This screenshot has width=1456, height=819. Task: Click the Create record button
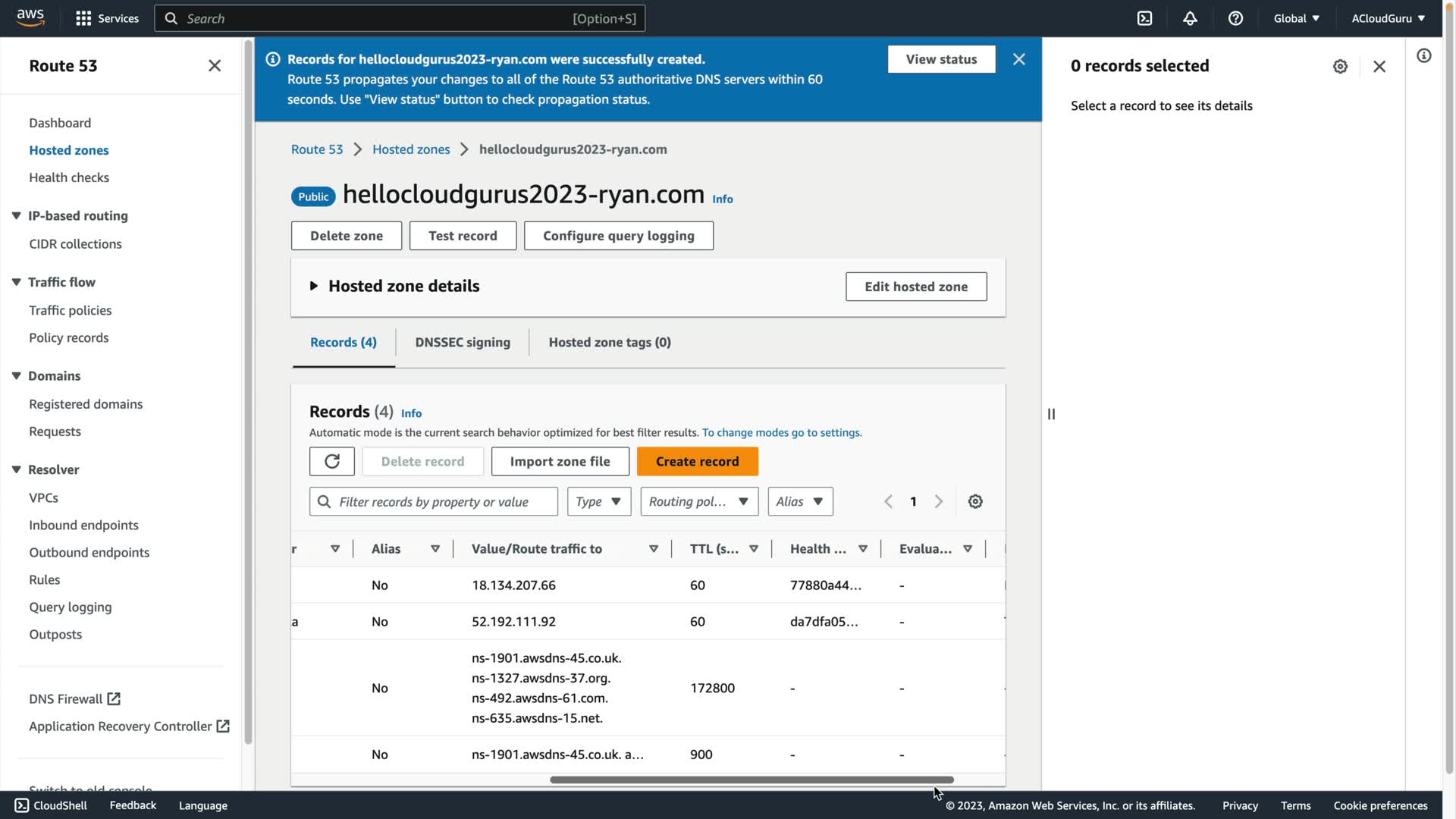(696, 461)
